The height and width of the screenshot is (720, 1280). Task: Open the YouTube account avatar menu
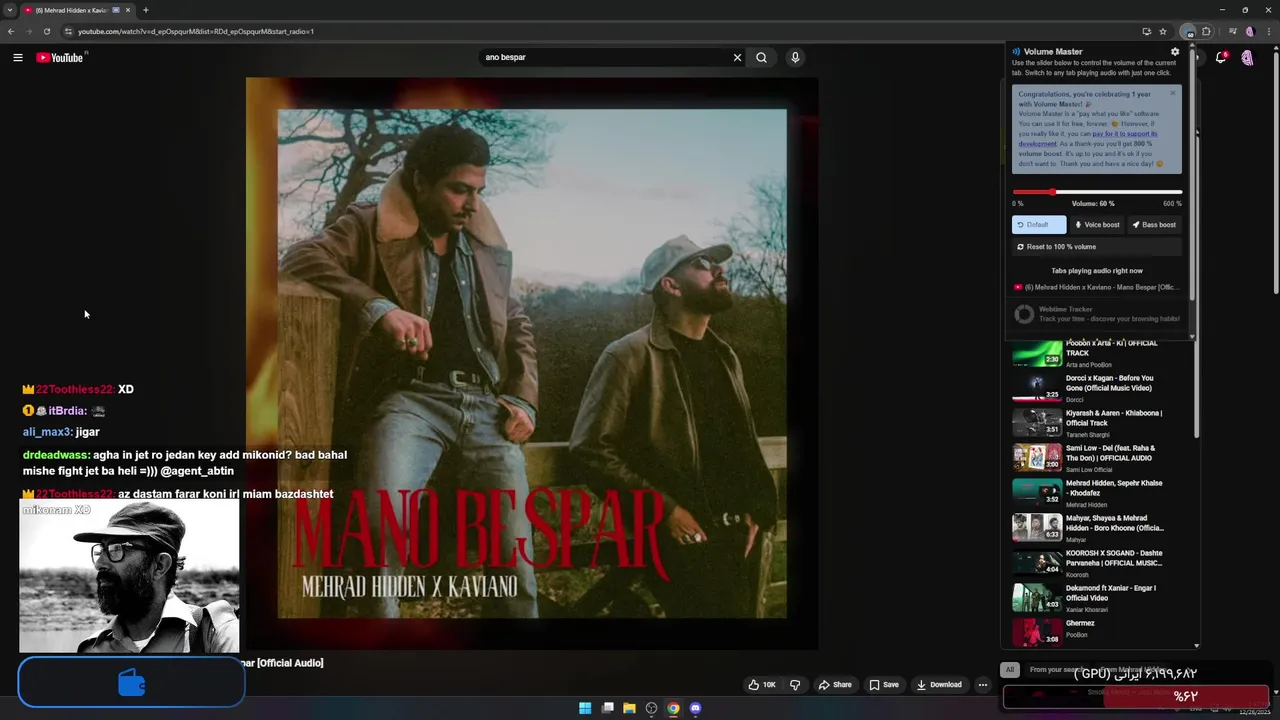click(1247, 58)
